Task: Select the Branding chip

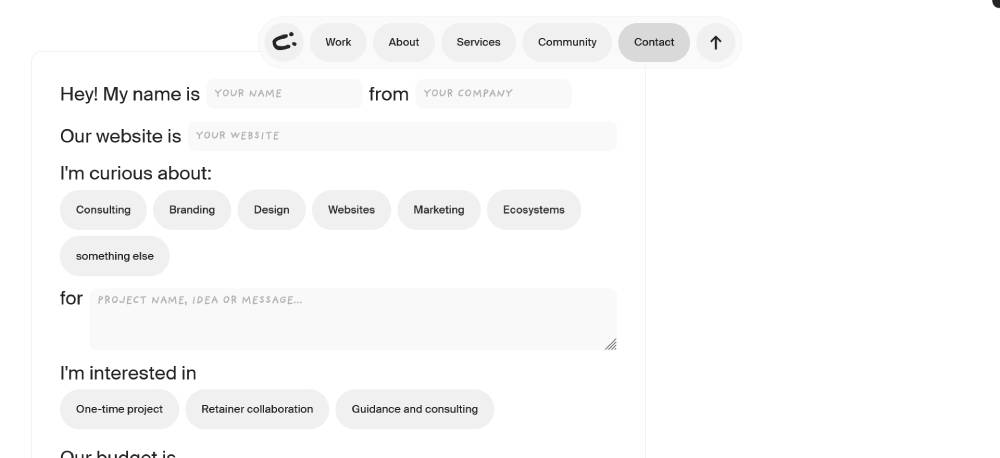Action: (192, 210)
